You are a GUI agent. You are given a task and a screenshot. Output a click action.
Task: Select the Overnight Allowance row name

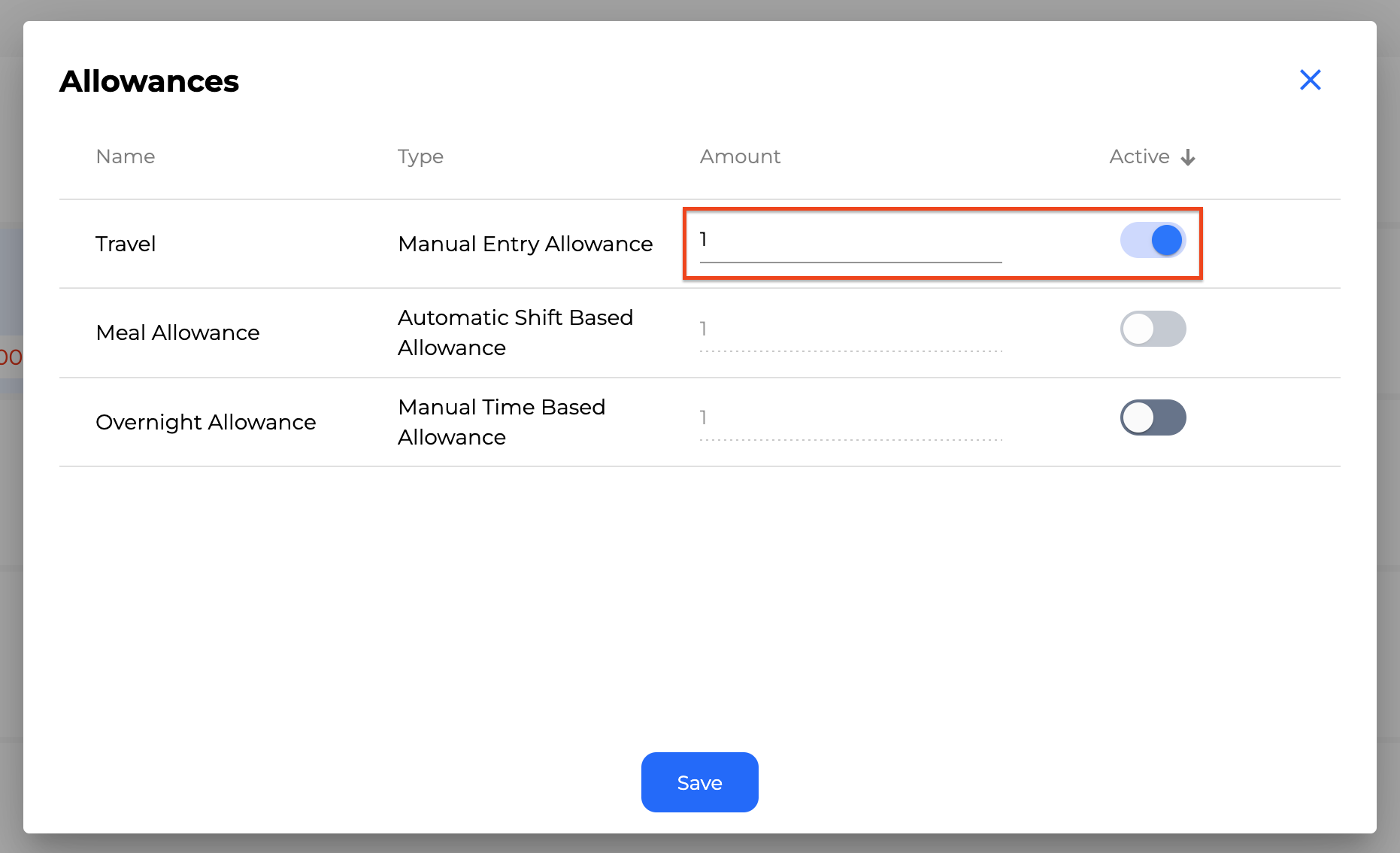205,422
